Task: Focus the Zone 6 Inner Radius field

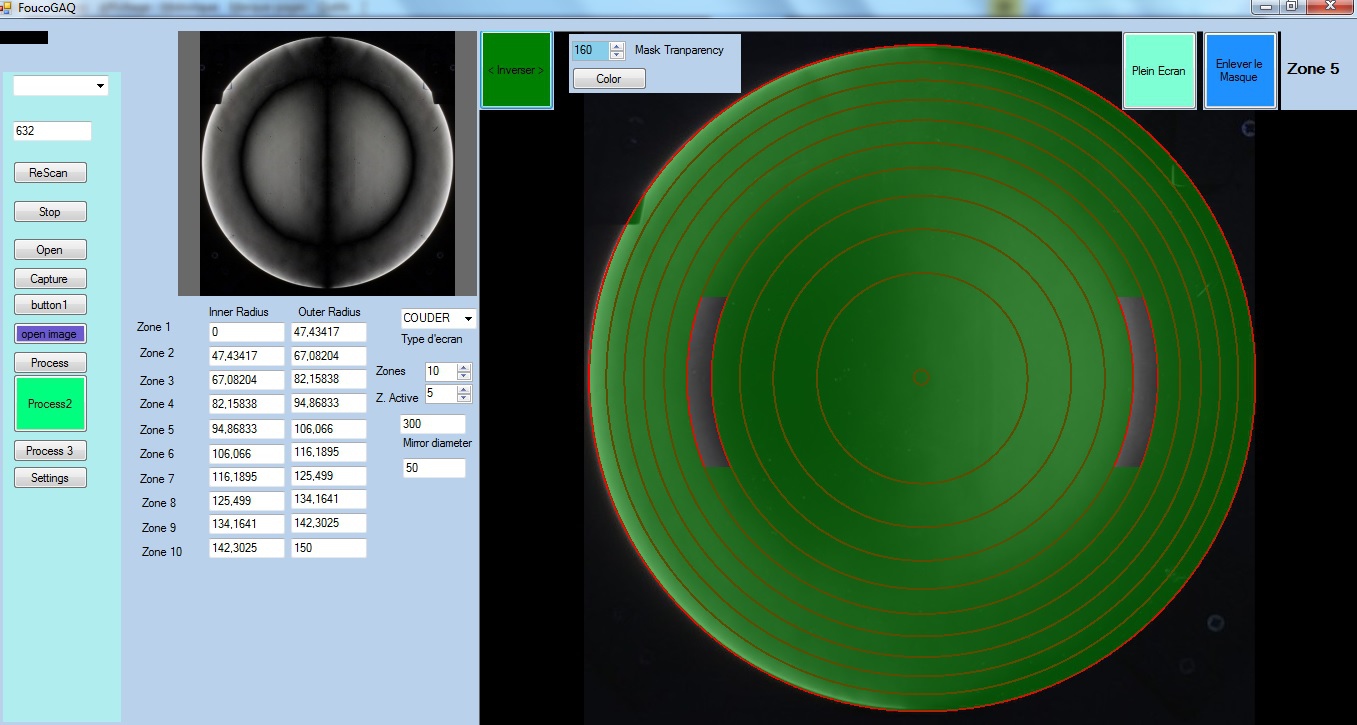Action: point(247,453)
